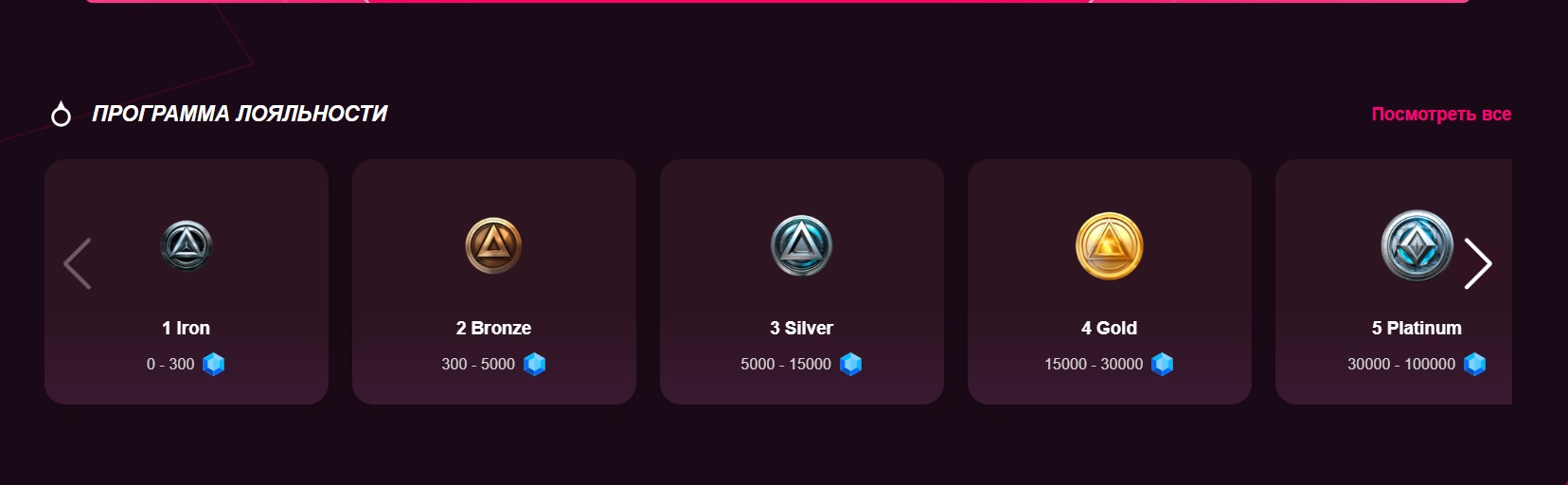
Task: Click the blue gem next to 0 - 300
Action: [214, 364]
